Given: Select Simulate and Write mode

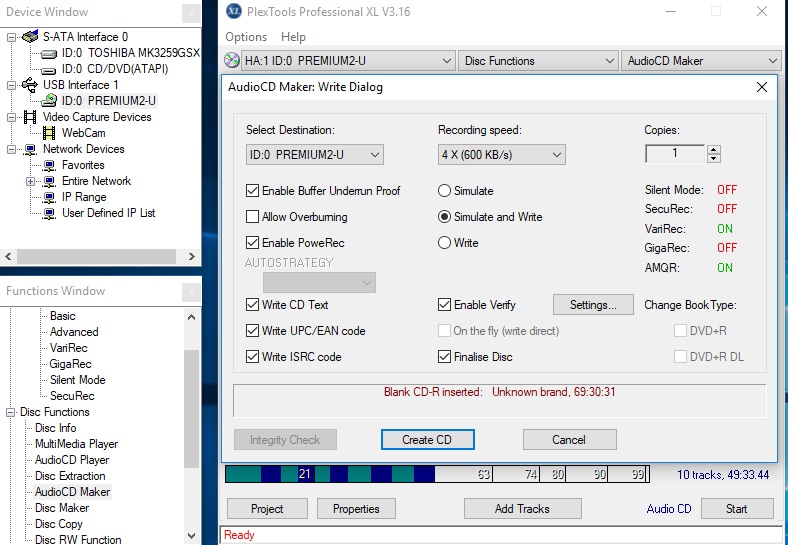Looking at the screenshot, I should pos(444,217).
